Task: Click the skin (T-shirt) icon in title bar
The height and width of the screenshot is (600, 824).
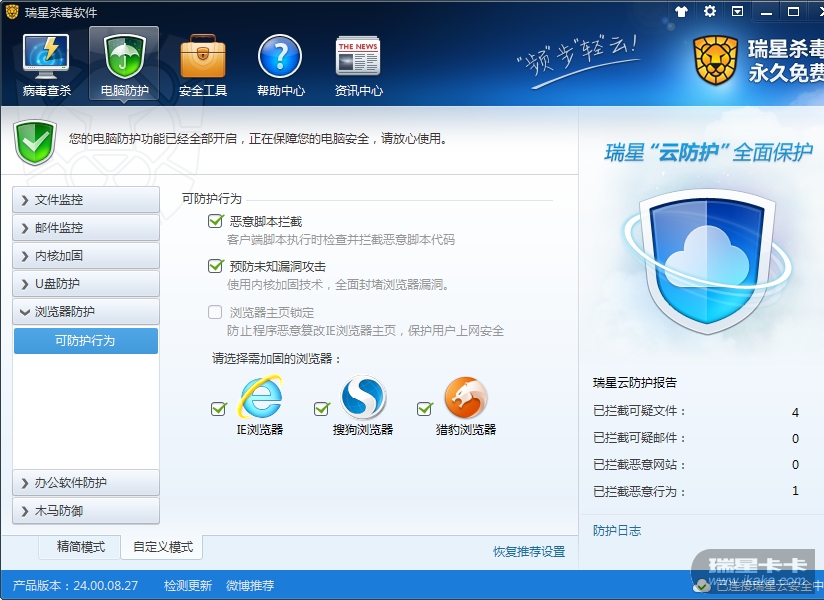Action: pyautogui.click(x=682, y=11)
